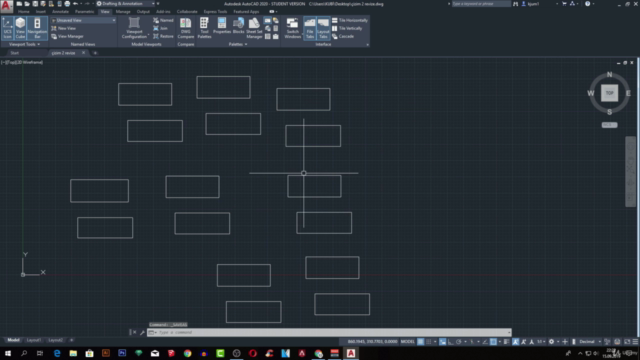
Task: Click New View in Named Views
Action: click(64, 28)
